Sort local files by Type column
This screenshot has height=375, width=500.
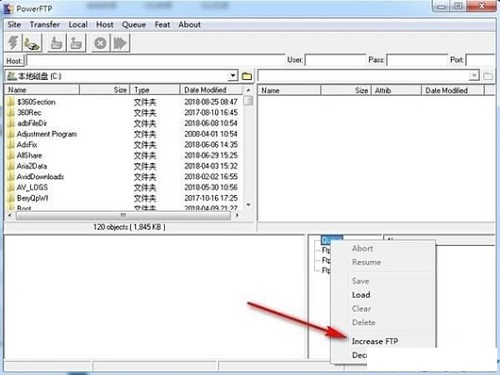pos(155,90)
